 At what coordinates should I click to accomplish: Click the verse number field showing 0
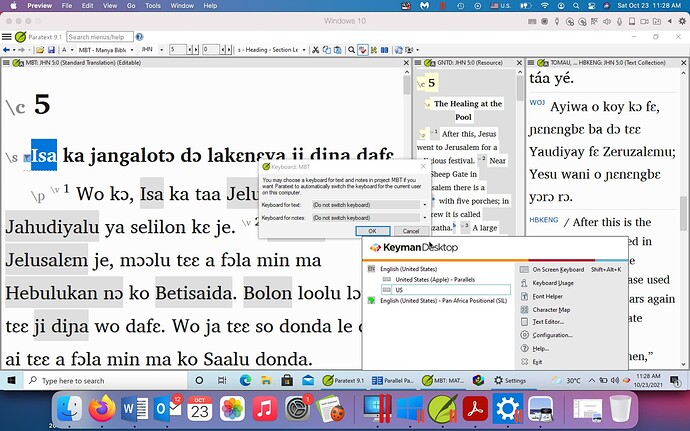(x=211, y=50)
